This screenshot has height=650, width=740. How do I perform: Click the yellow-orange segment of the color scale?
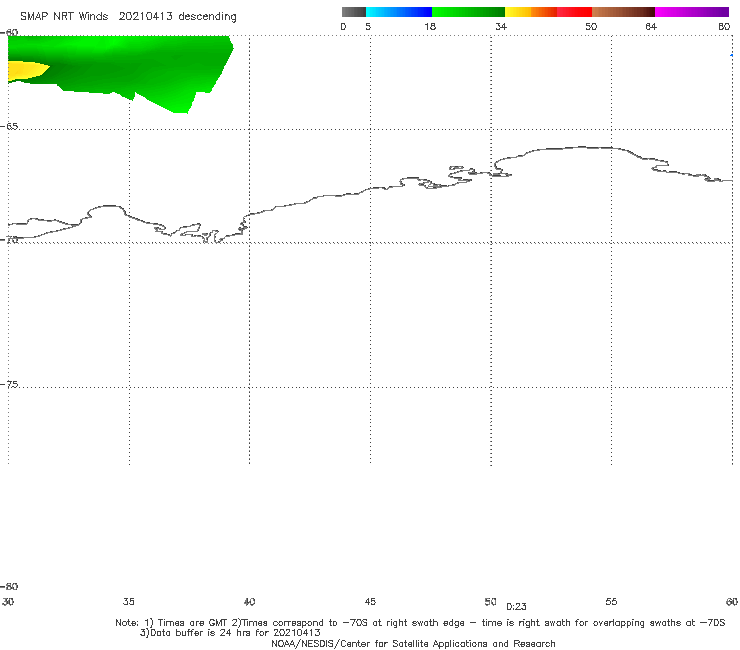tap(531, 12)
